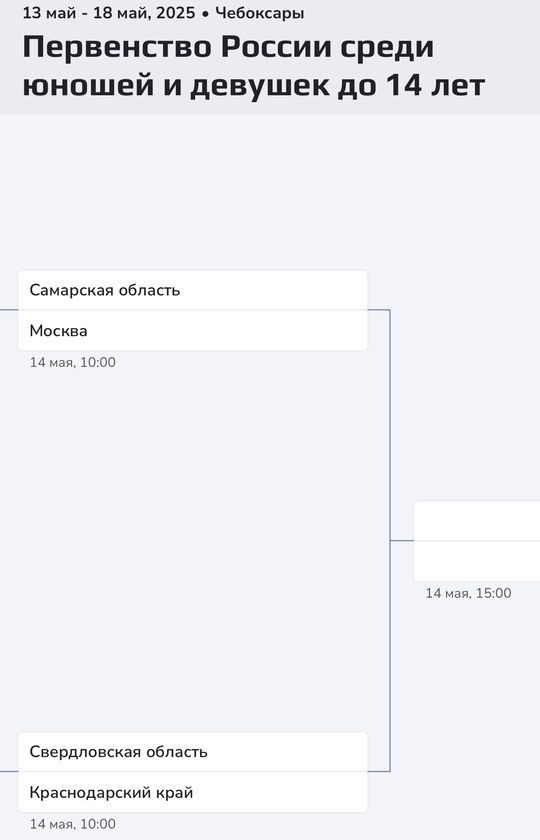Screen dimensions: 540x840
Task: Click connector line left of Самарская–Москва match
Action: click(x=9, y=310)
